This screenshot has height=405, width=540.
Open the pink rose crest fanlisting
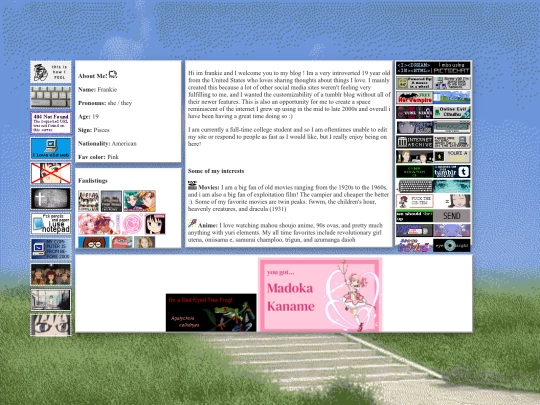pos(133,224)
